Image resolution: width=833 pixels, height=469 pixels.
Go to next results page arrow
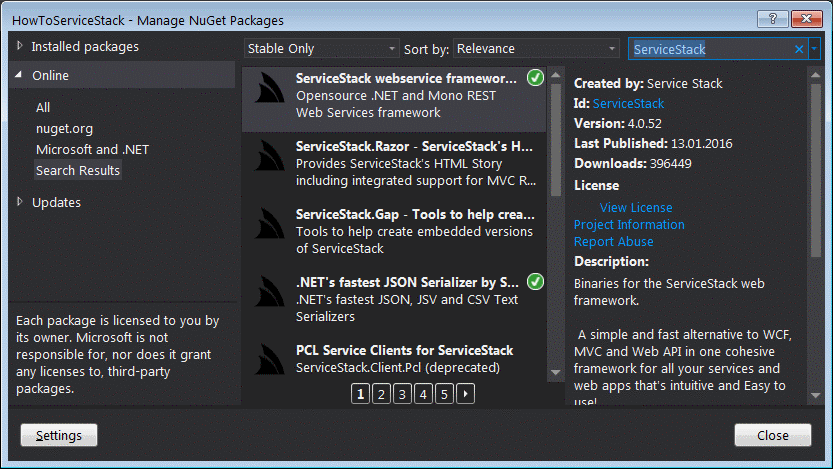coord(465,395)
